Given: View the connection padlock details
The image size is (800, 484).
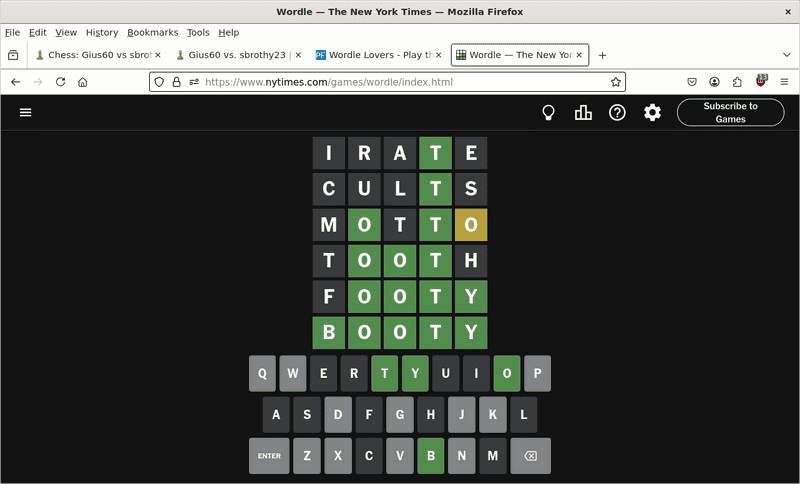Looking at the screenshot, I should [x=177, y=82].
